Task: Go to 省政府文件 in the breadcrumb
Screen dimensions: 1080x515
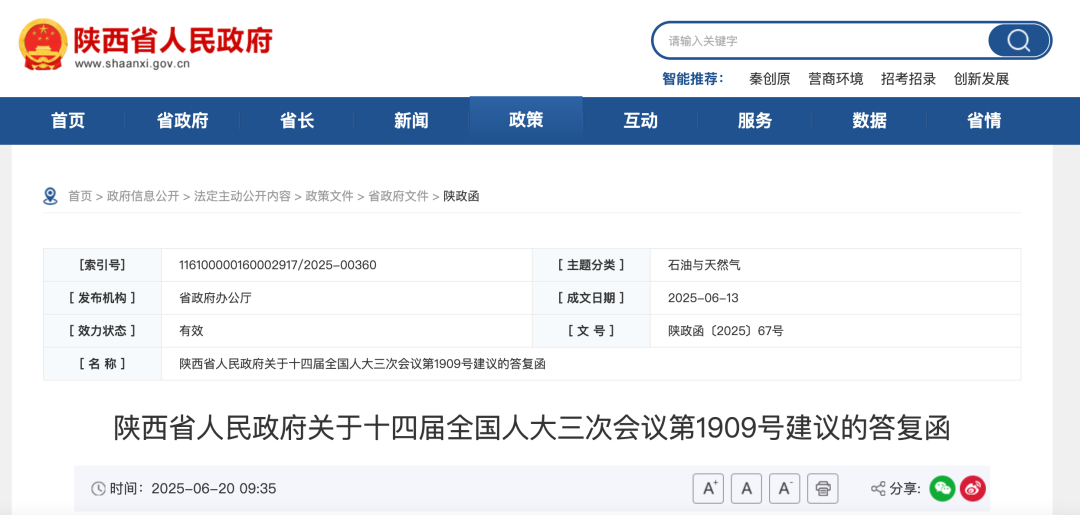Action: pos(398,196)
